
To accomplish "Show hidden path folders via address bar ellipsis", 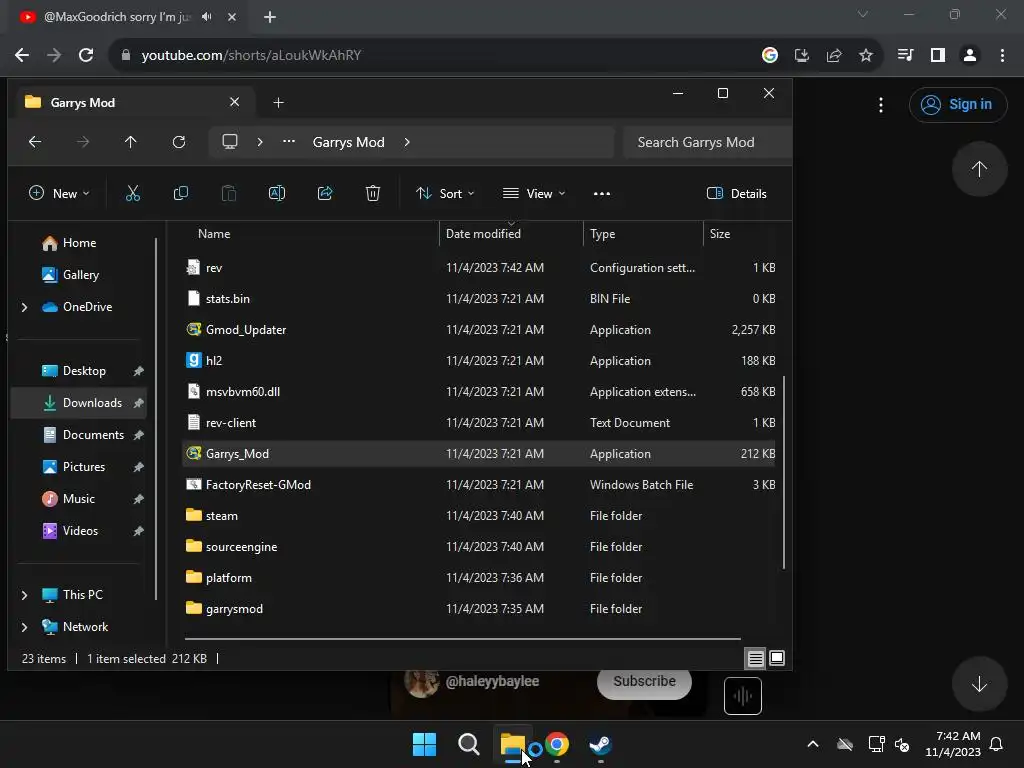I will click(x=289, y=142).
